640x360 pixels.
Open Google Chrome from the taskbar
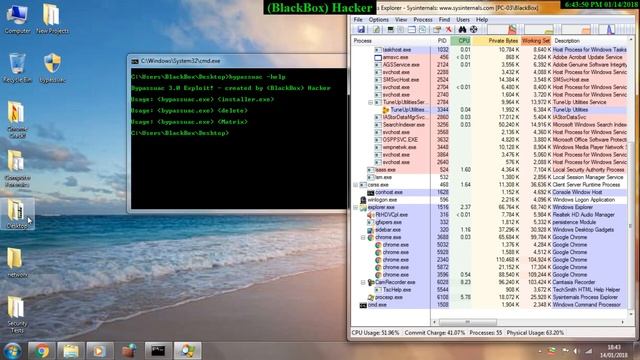41,351
